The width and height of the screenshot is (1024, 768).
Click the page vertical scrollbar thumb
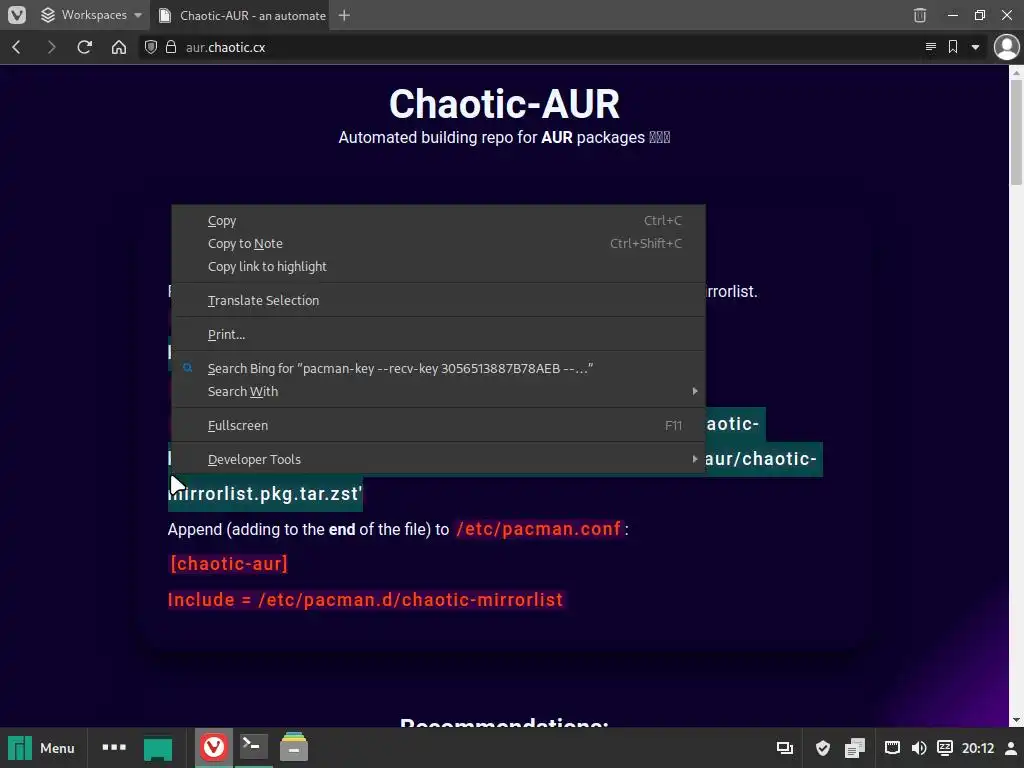point(1016,133)
